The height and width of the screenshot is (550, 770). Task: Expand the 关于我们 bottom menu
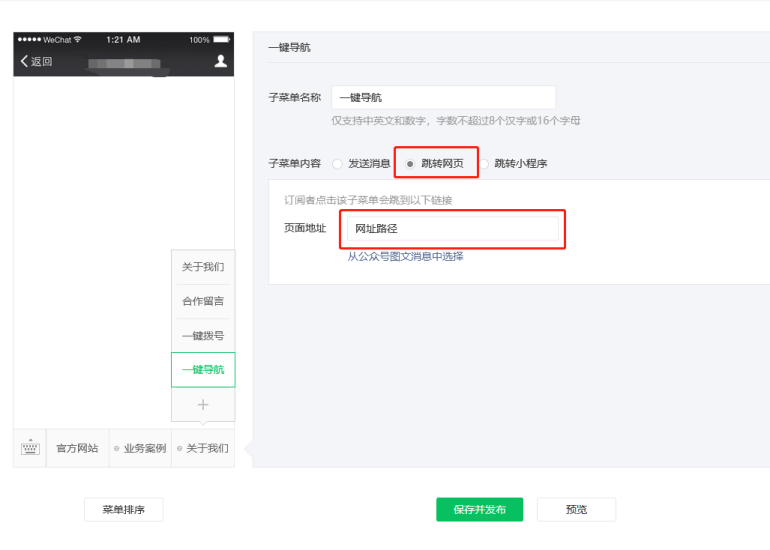tap(203, 448)
